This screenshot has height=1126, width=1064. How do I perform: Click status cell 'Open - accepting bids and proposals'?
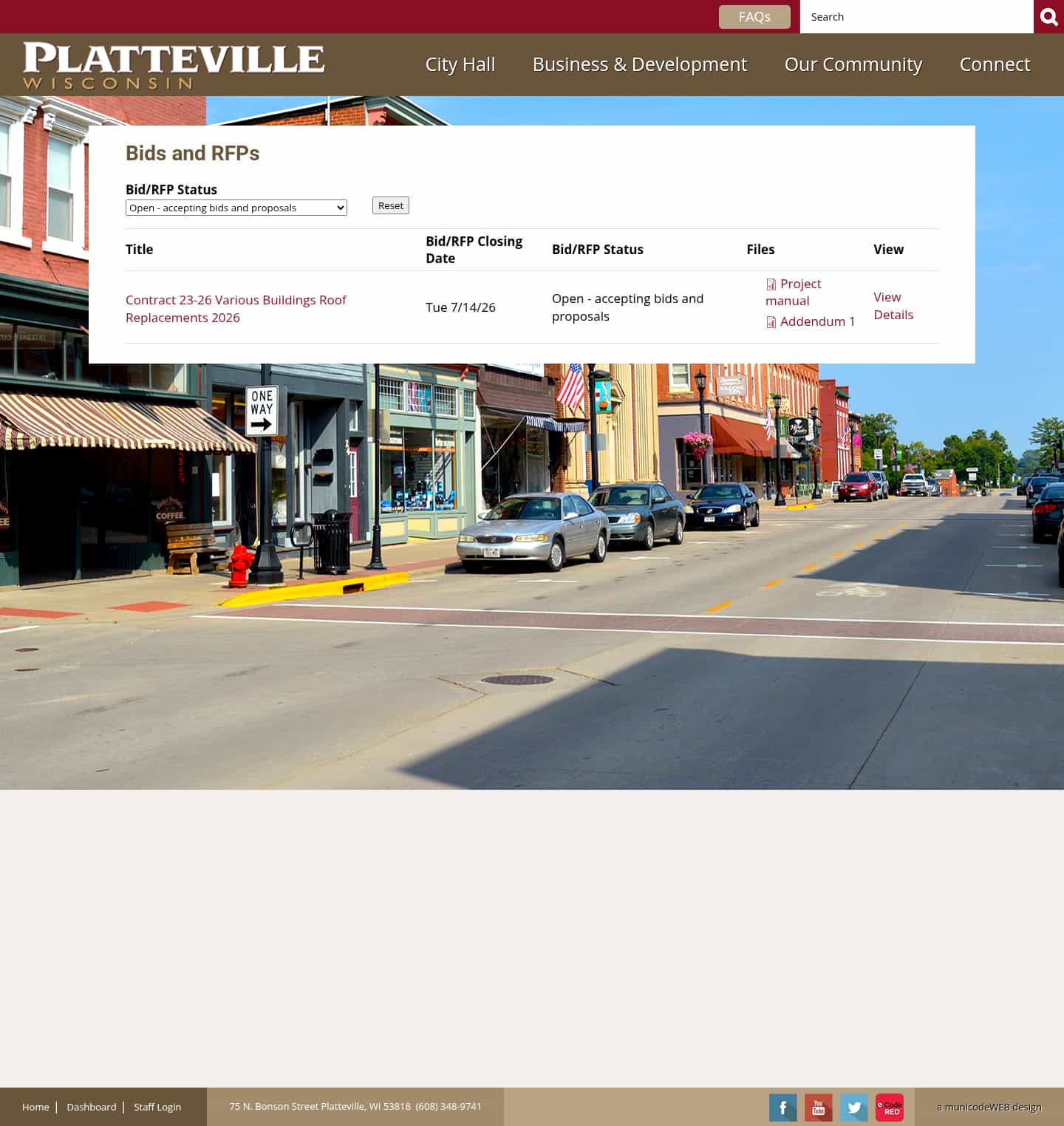627,307
